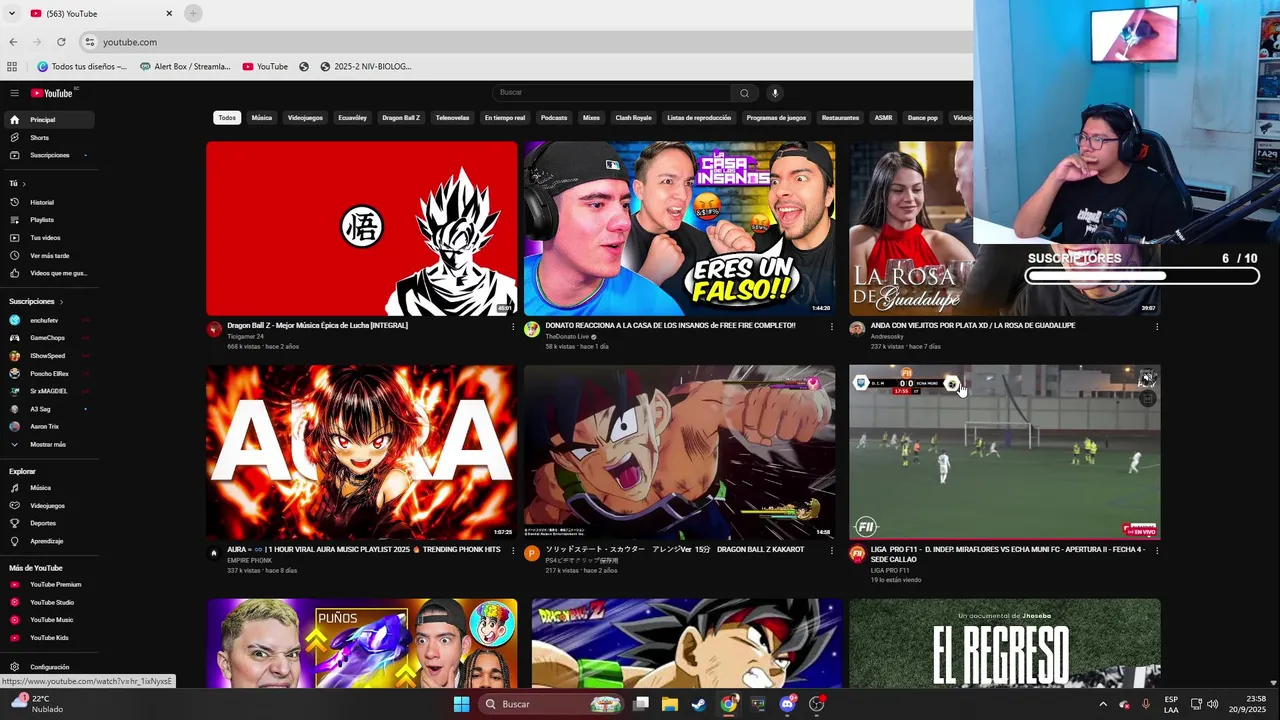Select the Todos filter chip

coord(227,118)
